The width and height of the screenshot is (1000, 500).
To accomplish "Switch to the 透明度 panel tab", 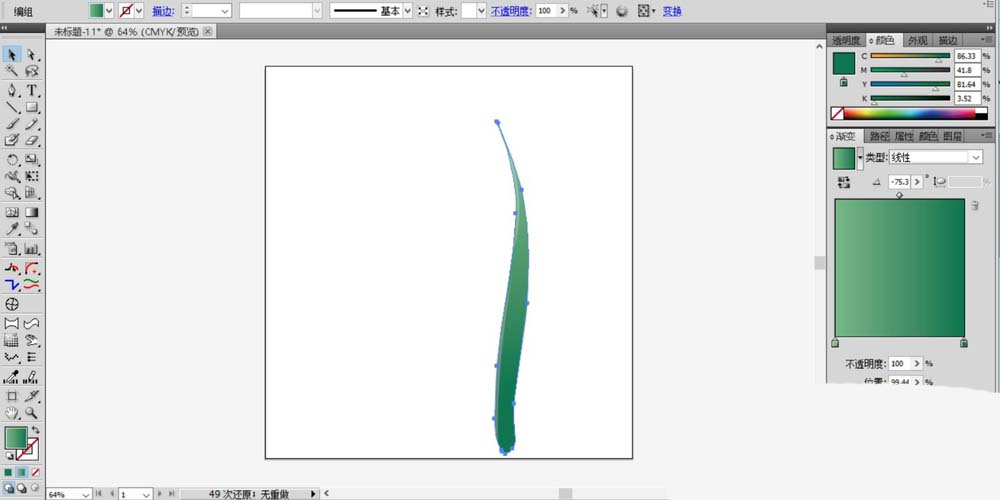I will 846,40.
